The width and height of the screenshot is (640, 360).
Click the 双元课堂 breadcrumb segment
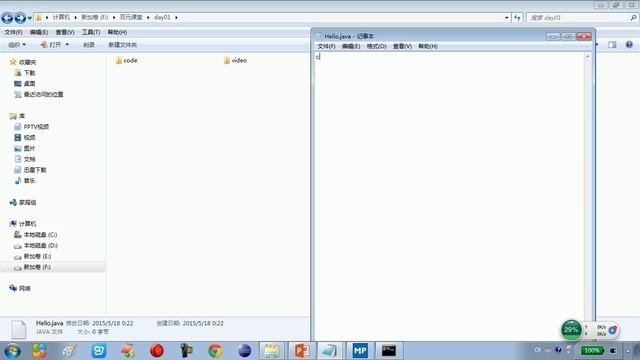pyautogui.click(x=131, y=17)
